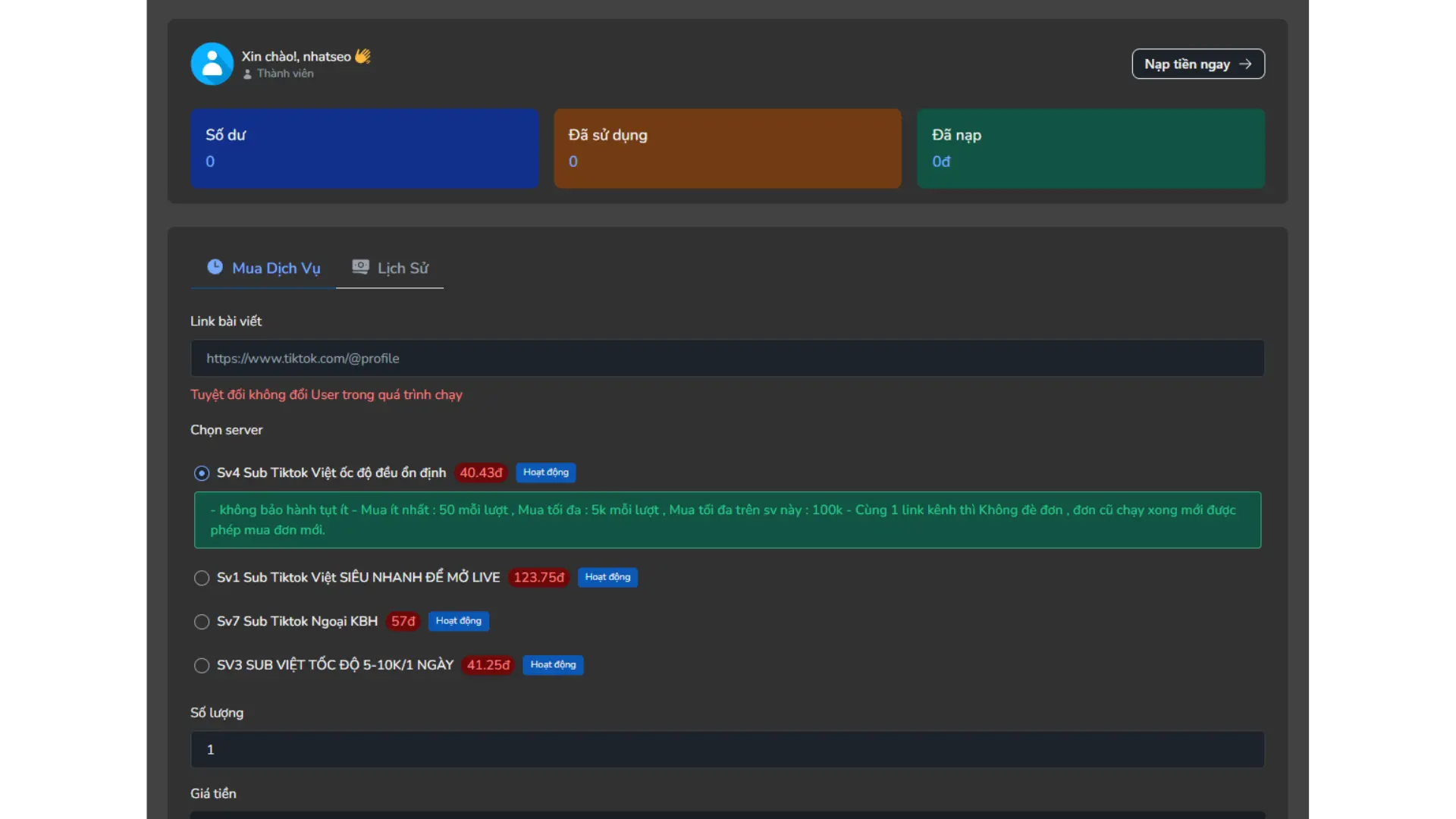Click the 41.25đ price badge

pos(488,665)
